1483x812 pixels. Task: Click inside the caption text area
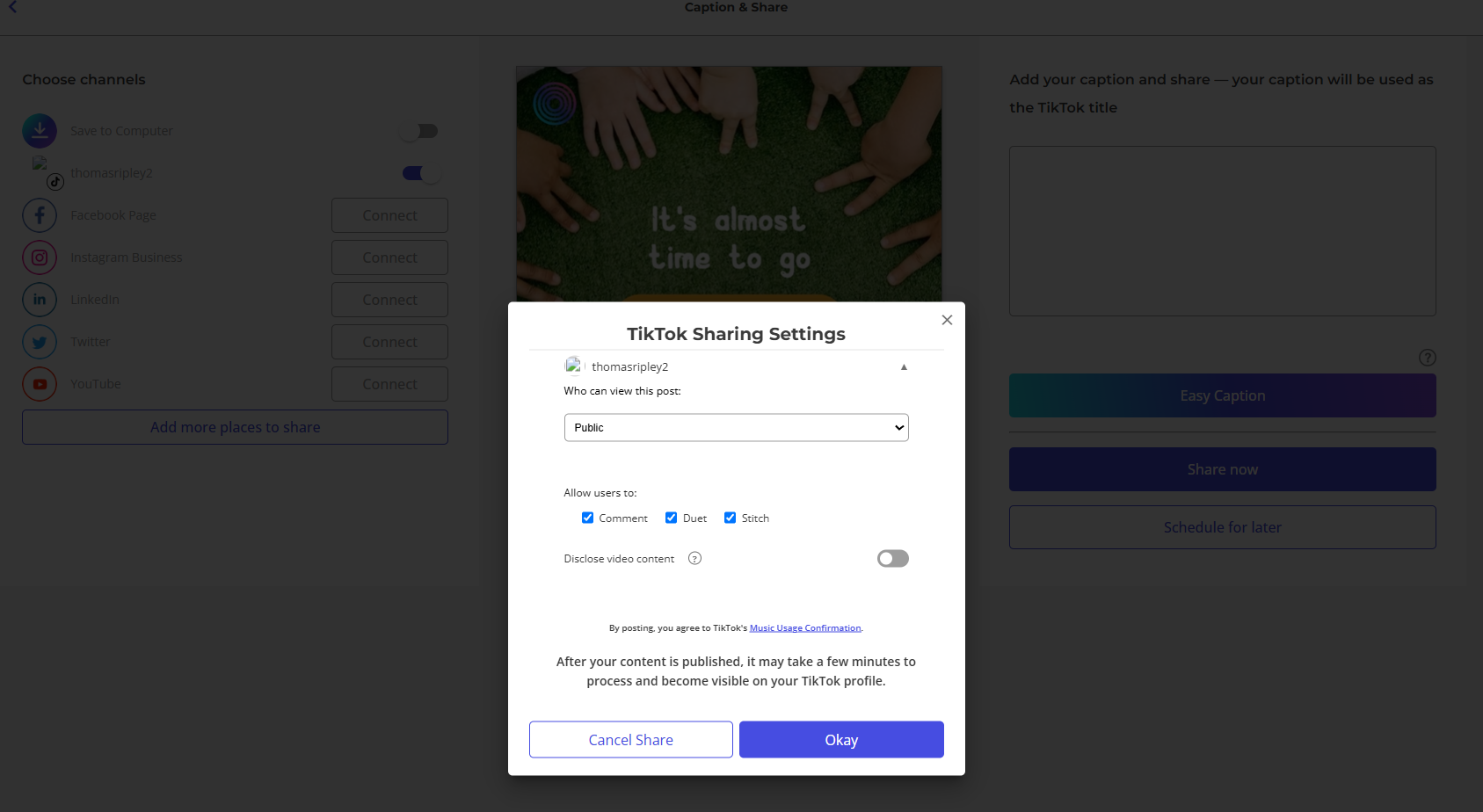click(1222, 231)
